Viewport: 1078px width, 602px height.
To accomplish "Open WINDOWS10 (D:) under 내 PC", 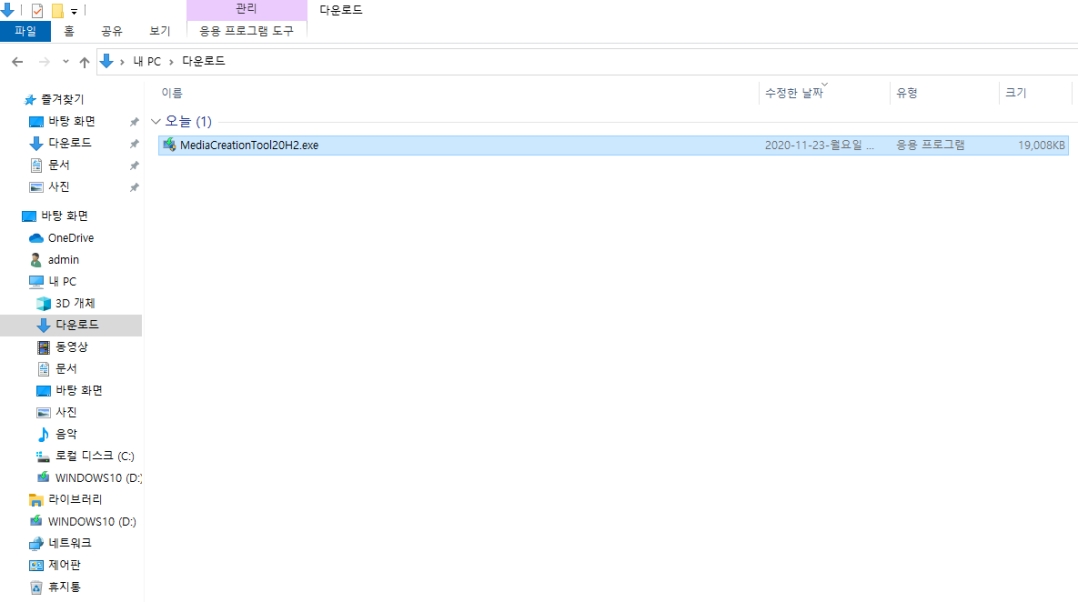I will click(x=98, y=478).
